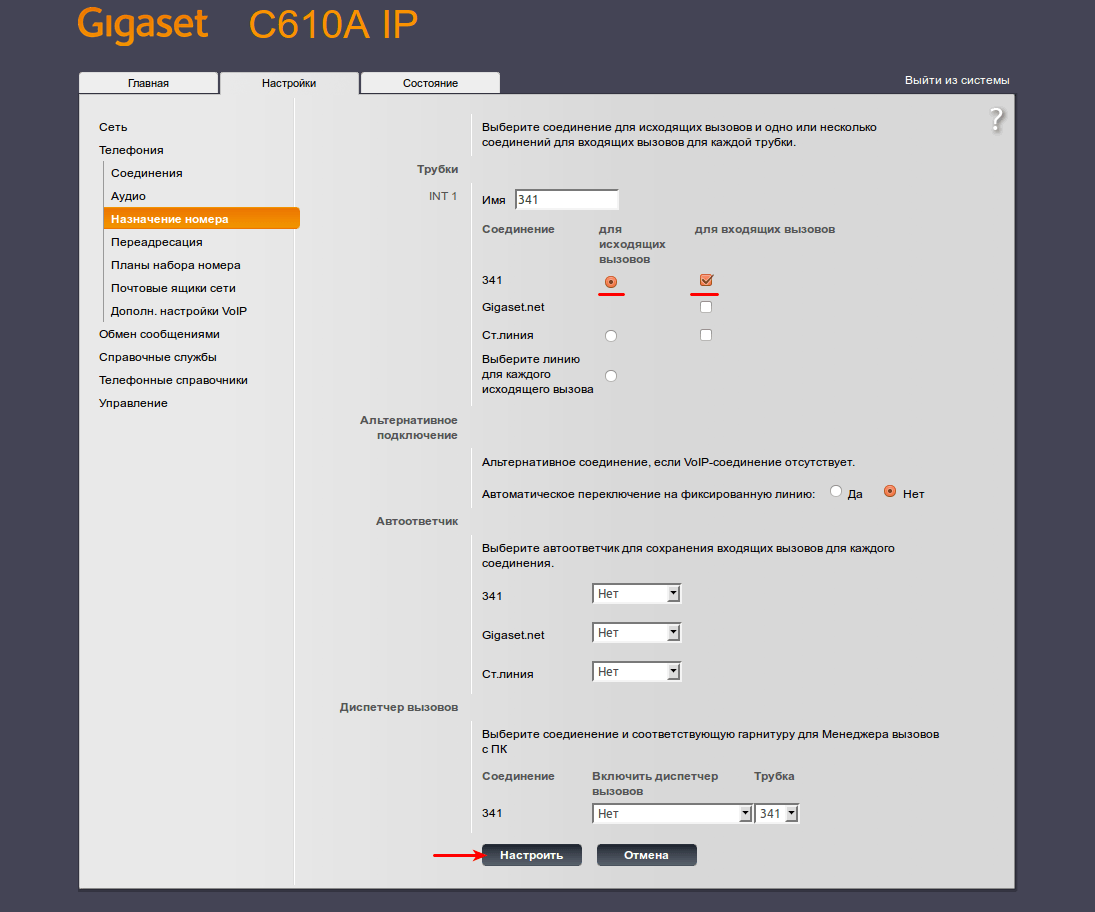Open Управление in the sidebar
This screenshot has width=1095, height=912.
133,404
